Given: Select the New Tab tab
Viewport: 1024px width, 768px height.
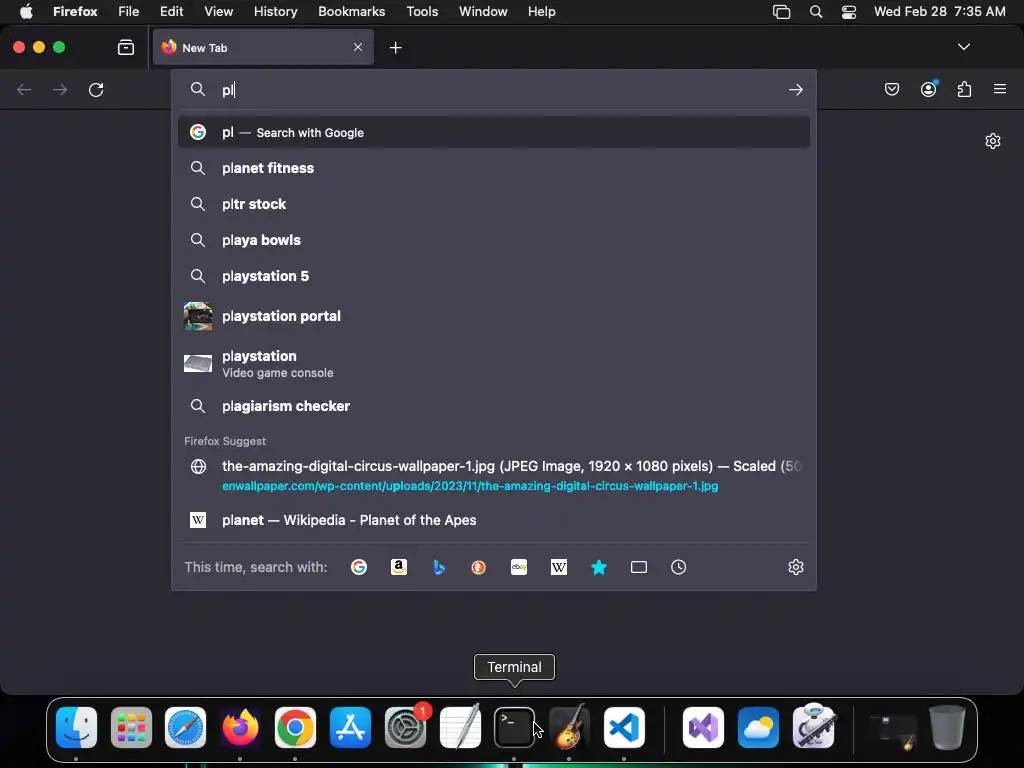Looking at the screenshot, I should [263, 47].
